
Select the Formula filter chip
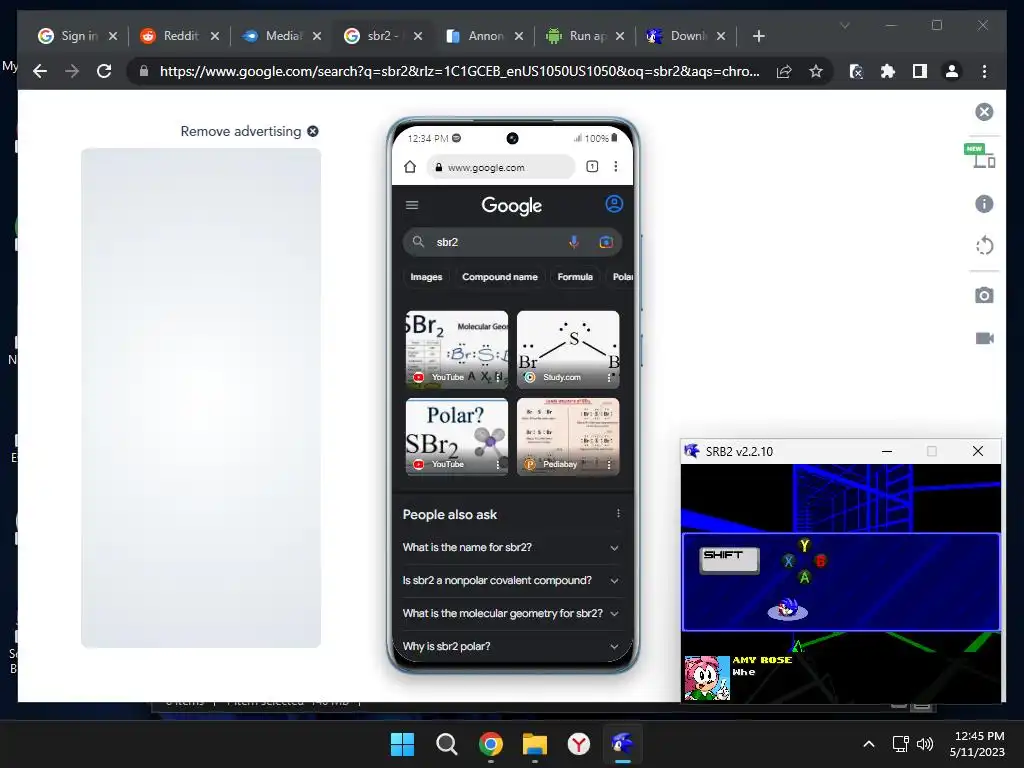575,277
